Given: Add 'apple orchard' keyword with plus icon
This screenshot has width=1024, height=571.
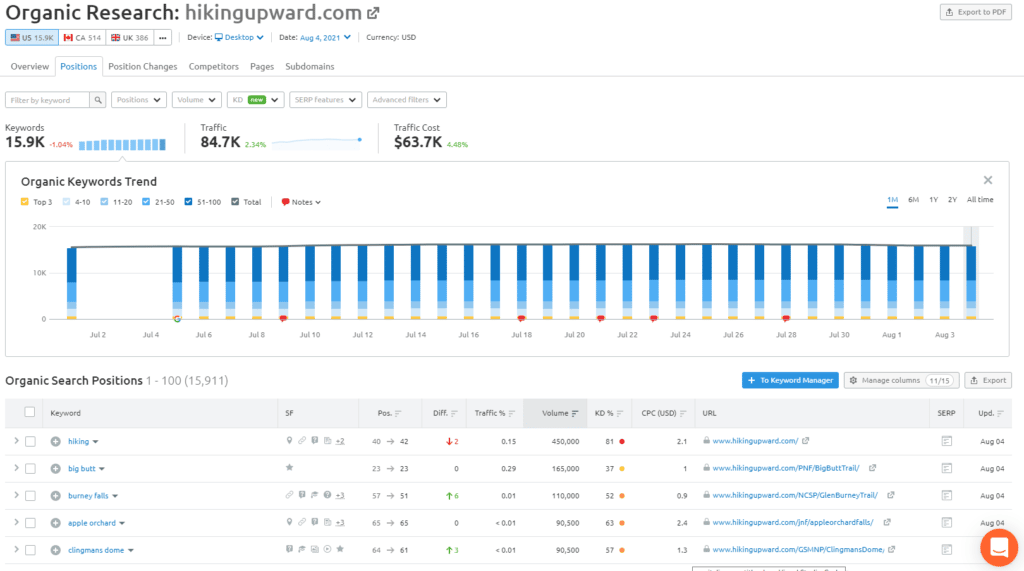Looking at the screenshot, I should click(56, 523).
